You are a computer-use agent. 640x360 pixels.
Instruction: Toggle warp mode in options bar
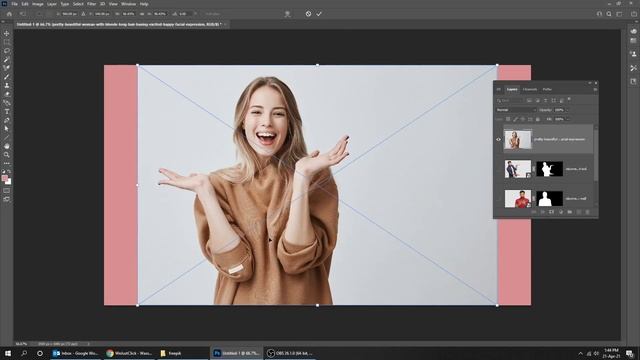coord(287,14)
